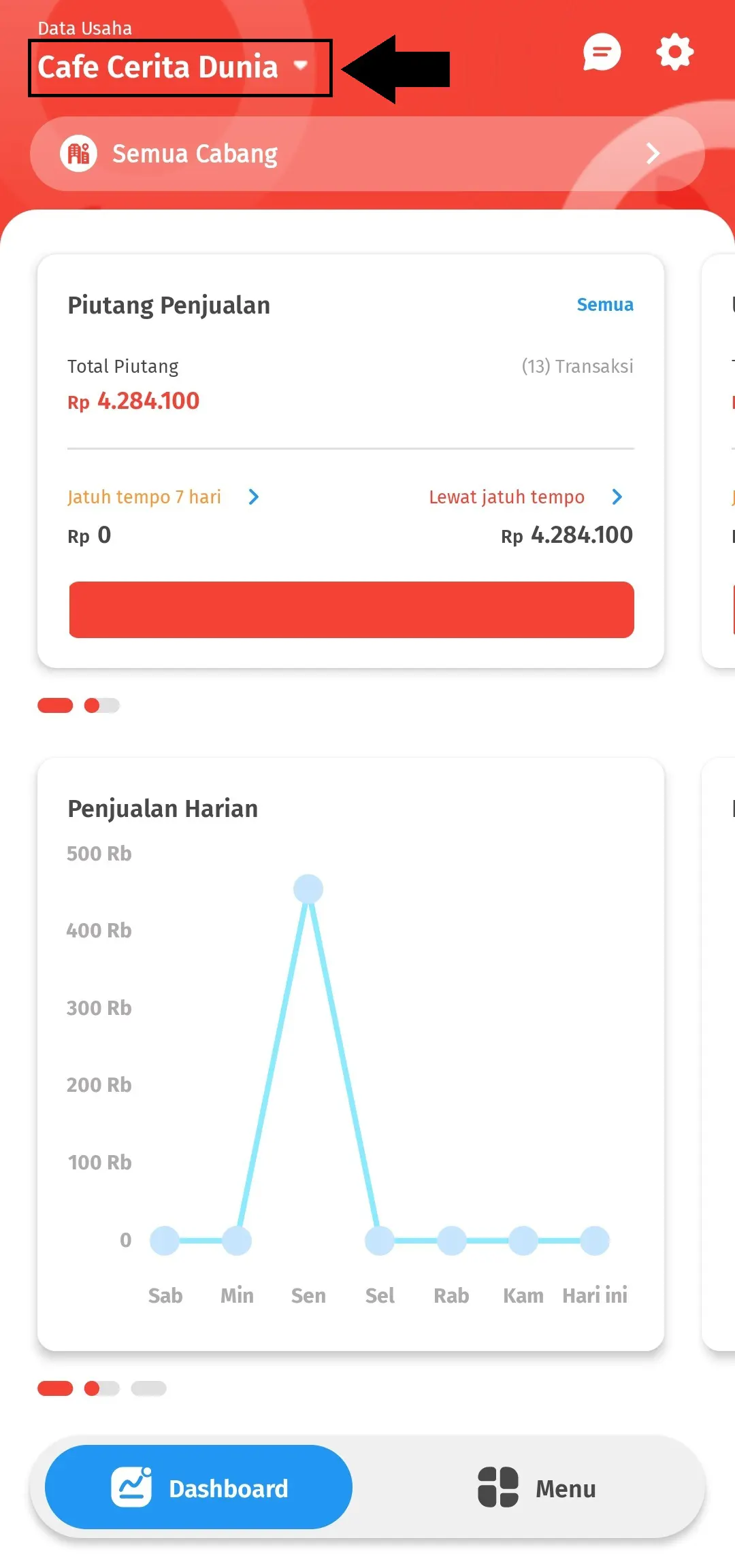The image size is (735, 1568).
Task: Switch to the Dashboard tab
Action: (197, 1487)
